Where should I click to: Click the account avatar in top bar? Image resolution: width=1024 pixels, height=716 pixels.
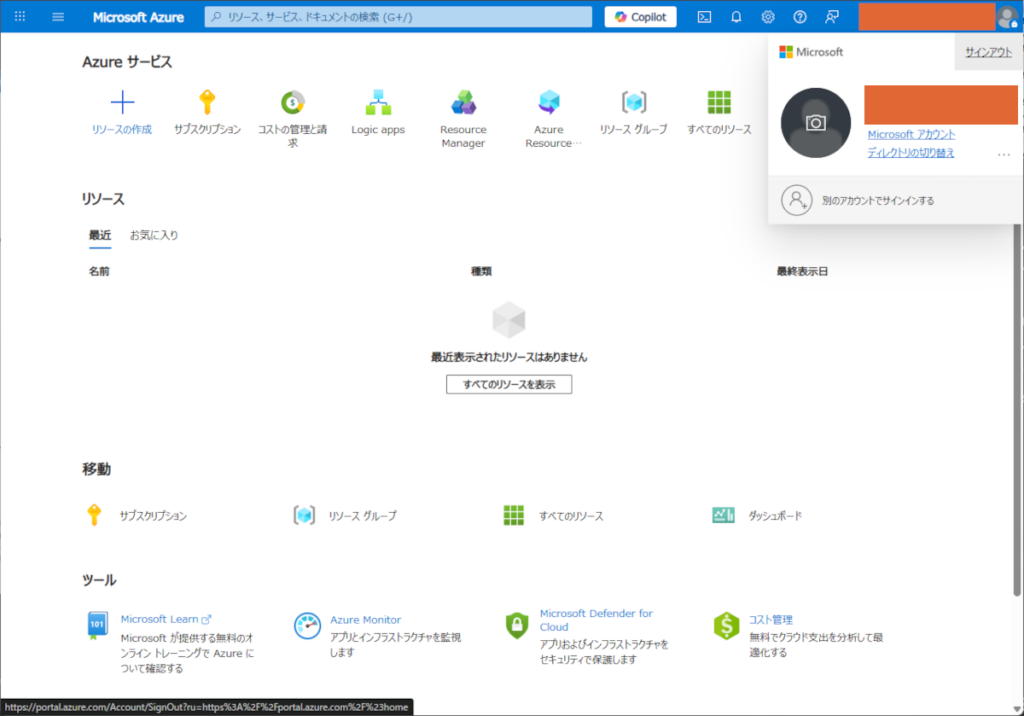pyautogui.click(x=1008, y=17)
